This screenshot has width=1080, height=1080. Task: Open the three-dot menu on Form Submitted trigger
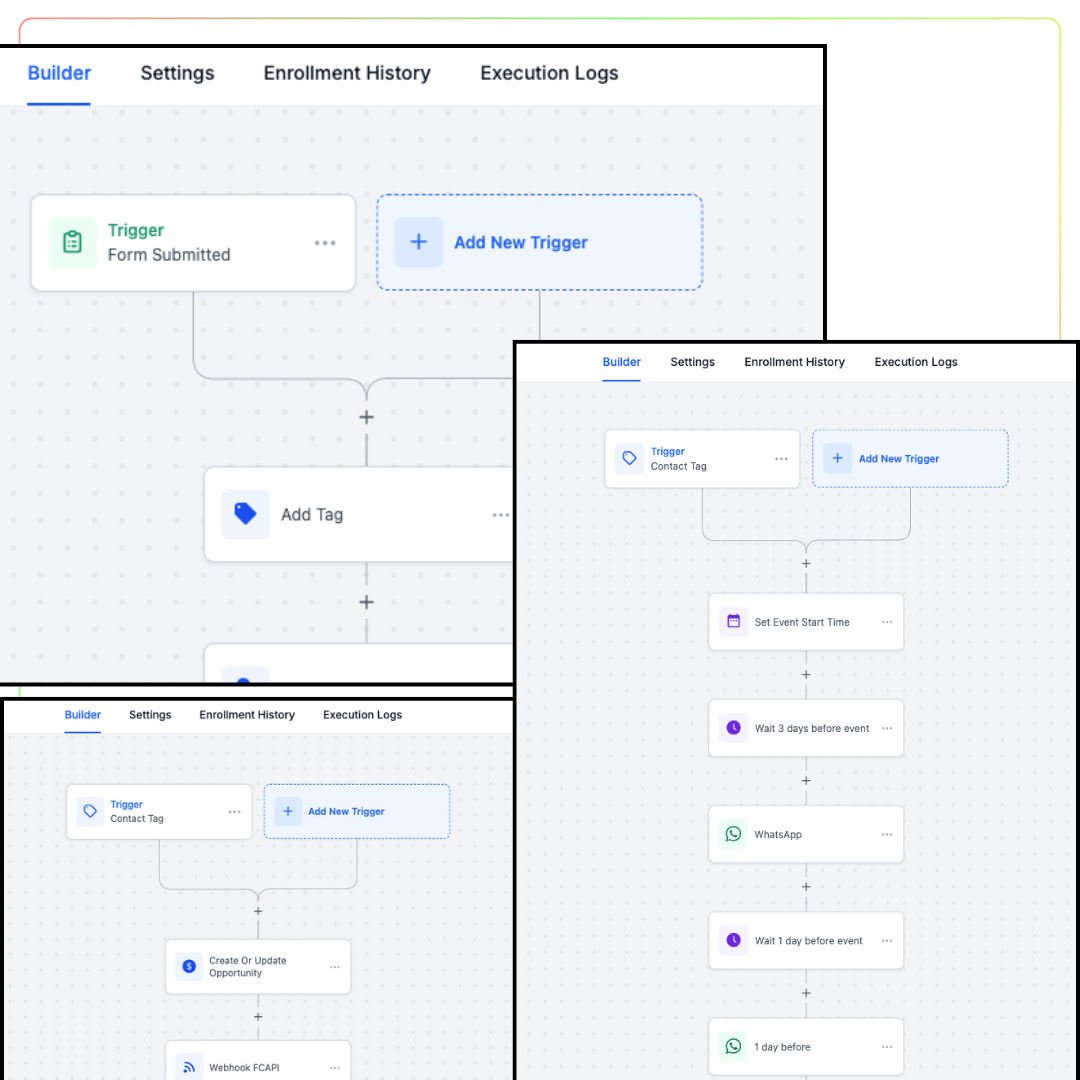pos(325,243)
